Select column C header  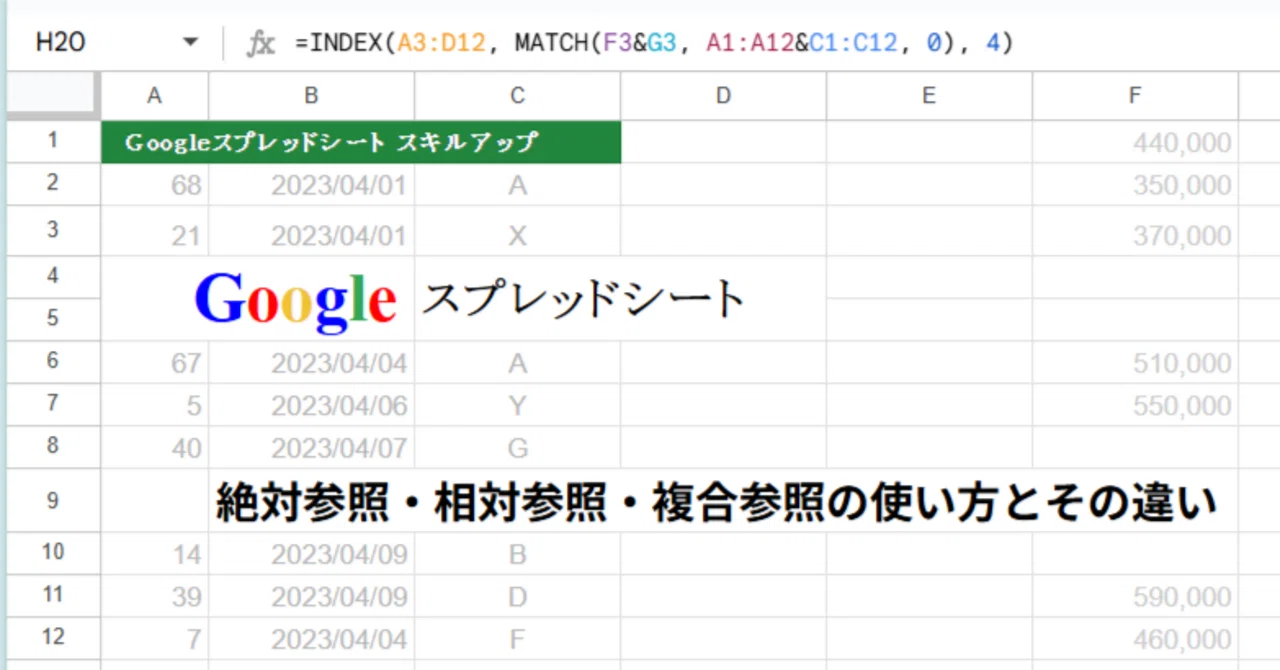517,96
